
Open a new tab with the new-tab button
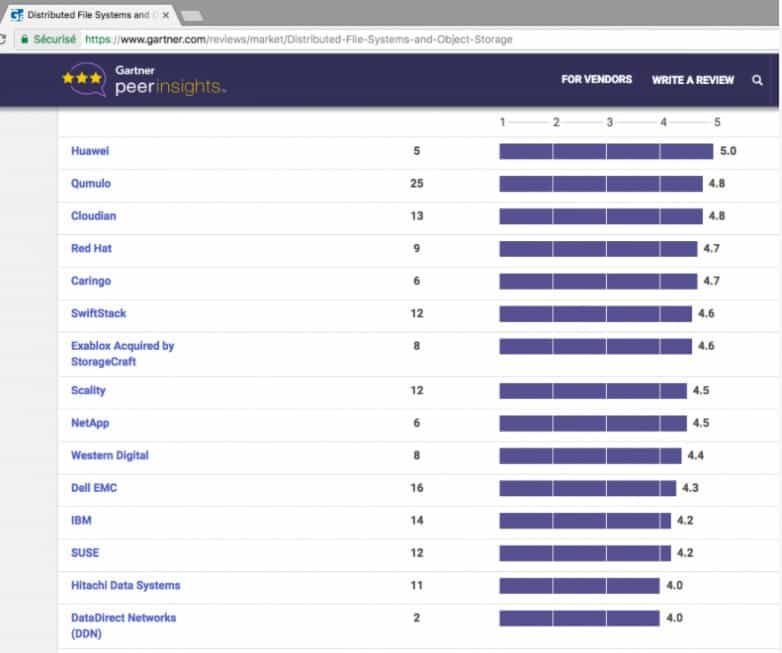click(192, 16)
